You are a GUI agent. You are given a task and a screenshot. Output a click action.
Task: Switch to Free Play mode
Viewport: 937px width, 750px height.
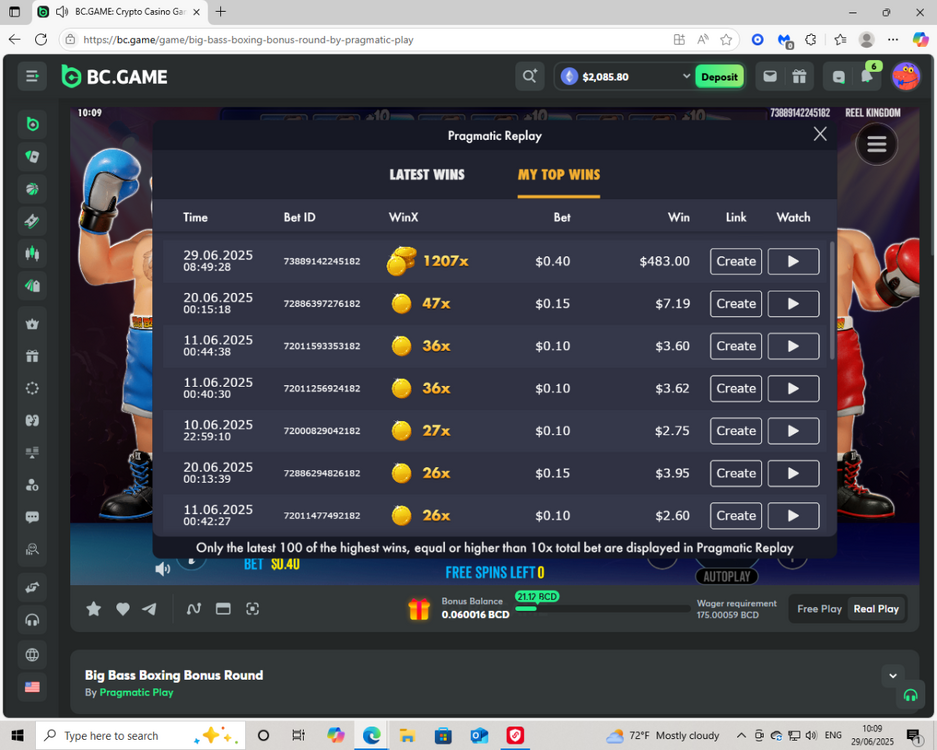pyautogui.click(x=818, y=609)
